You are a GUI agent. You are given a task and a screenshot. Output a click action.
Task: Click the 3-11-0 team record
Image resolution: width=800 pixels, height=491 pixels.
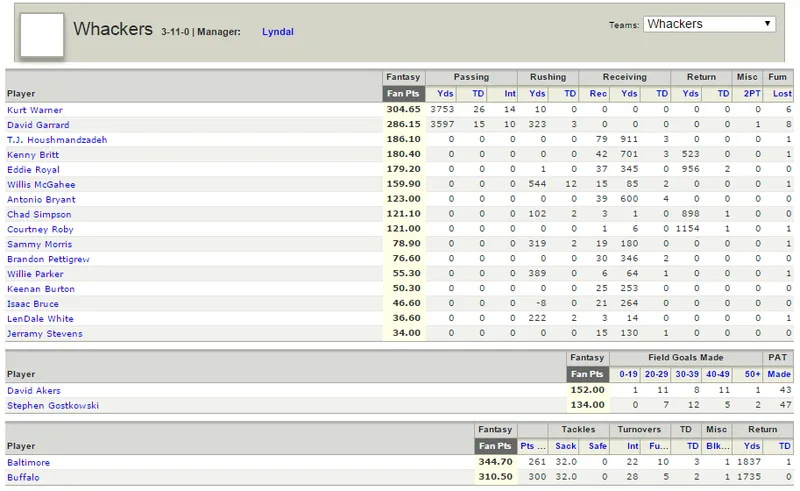[175, 32]
